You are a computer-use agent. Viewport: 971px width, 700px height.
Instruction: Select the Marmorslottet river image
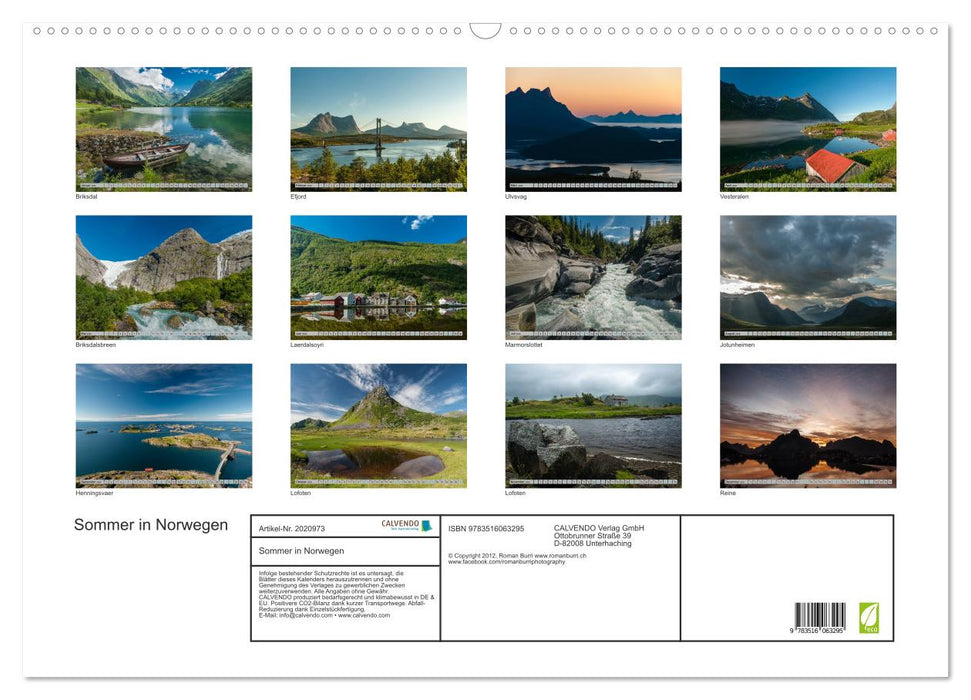(592, 275)
